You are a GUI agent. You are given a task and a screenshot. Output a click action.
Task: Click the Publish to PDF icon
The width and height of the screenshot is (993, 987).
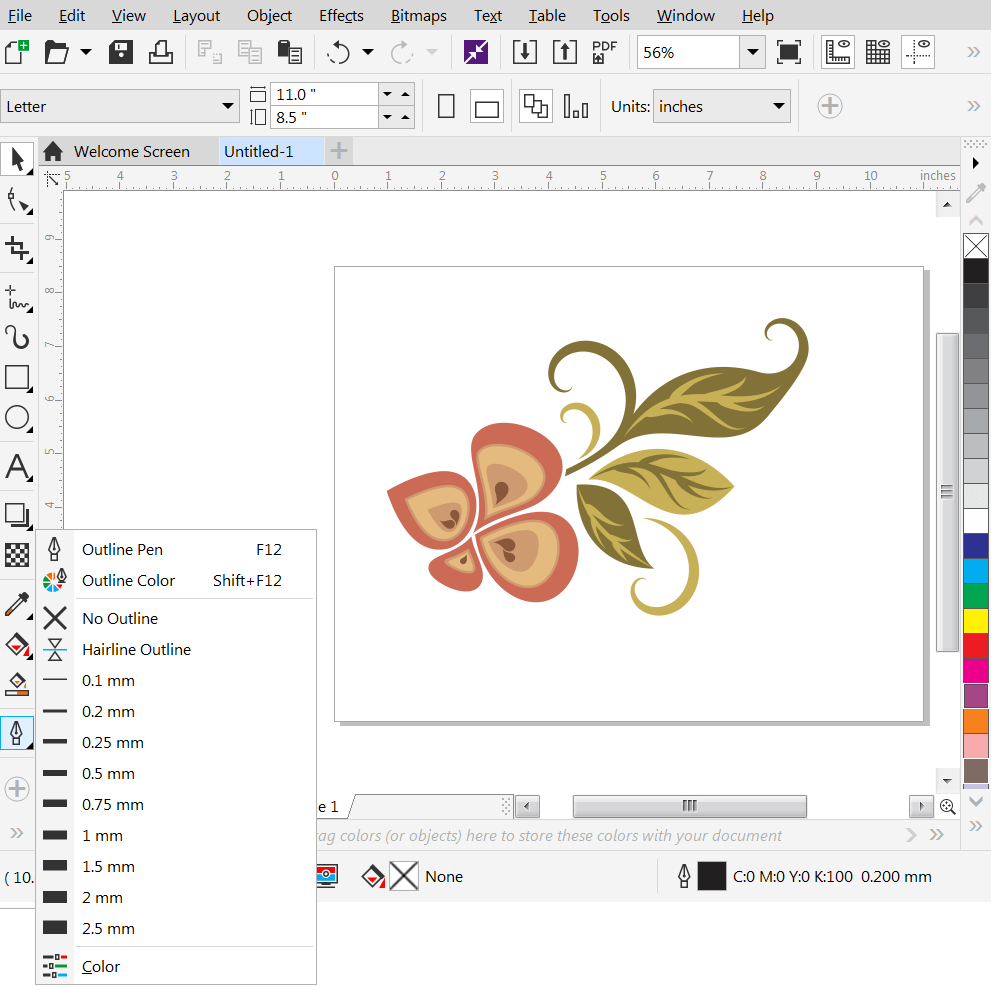(604, 52)
